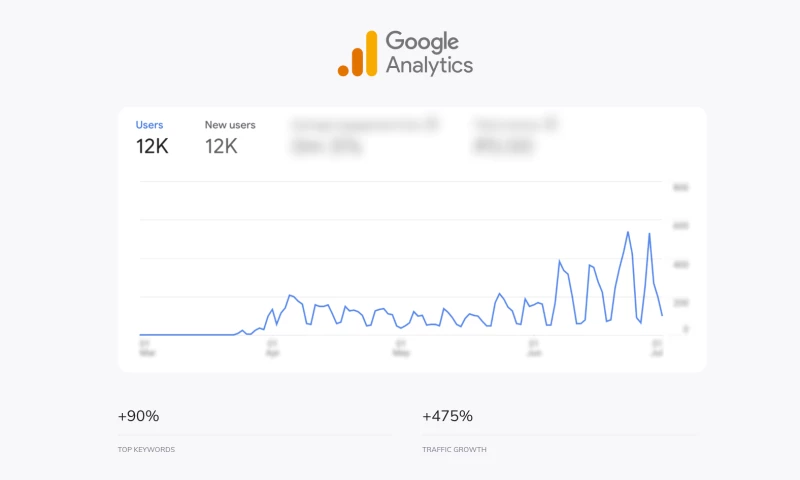
Task: Click the 01 May date label
Action: [401, 347]
